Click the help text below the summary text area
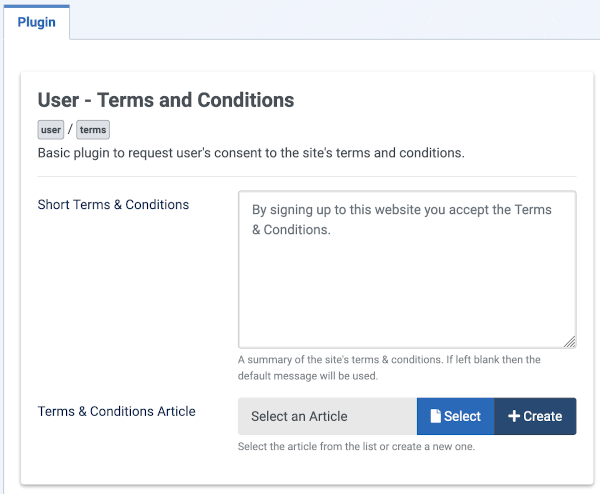600x494 pixels. 389,367
